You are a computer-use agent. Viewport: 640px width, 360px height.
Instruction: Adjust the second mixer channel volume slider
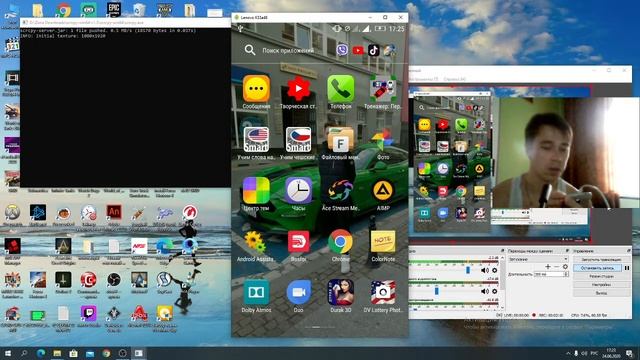[x=436, y=291]
